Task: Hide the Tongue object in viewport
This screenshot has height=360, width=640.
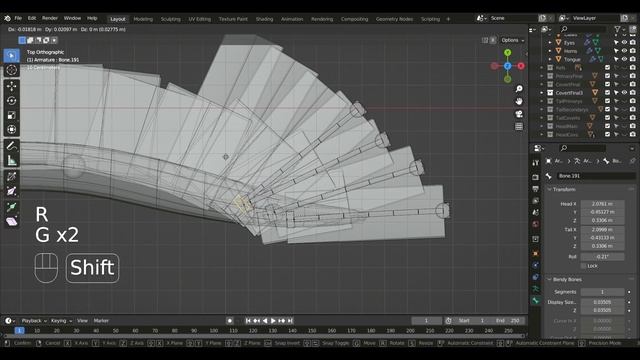Action: (x=624, y=59)
